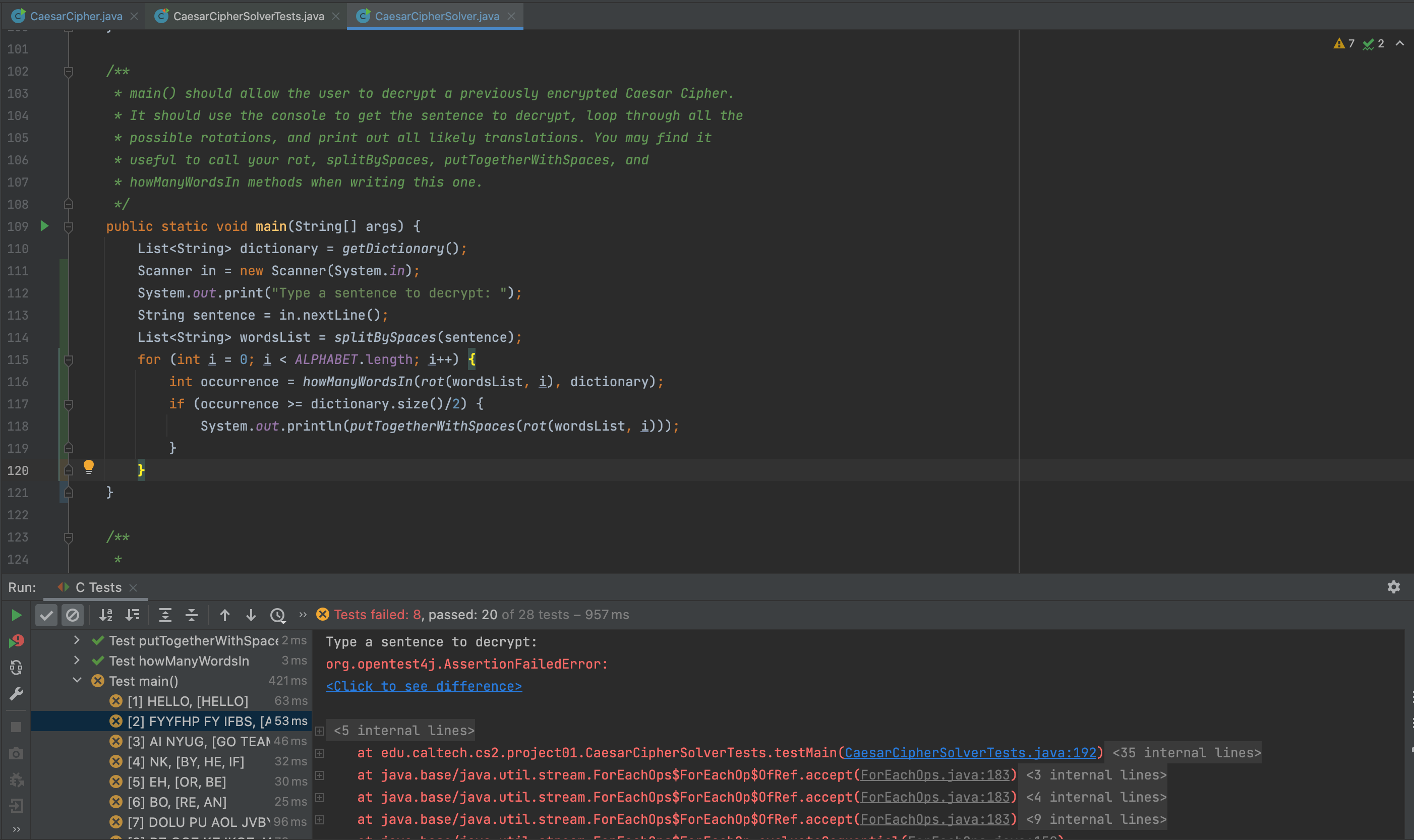Run main() from the gutter arrow
The height and width of the screenshot is (840, 1414).
[x=44, y=226]
